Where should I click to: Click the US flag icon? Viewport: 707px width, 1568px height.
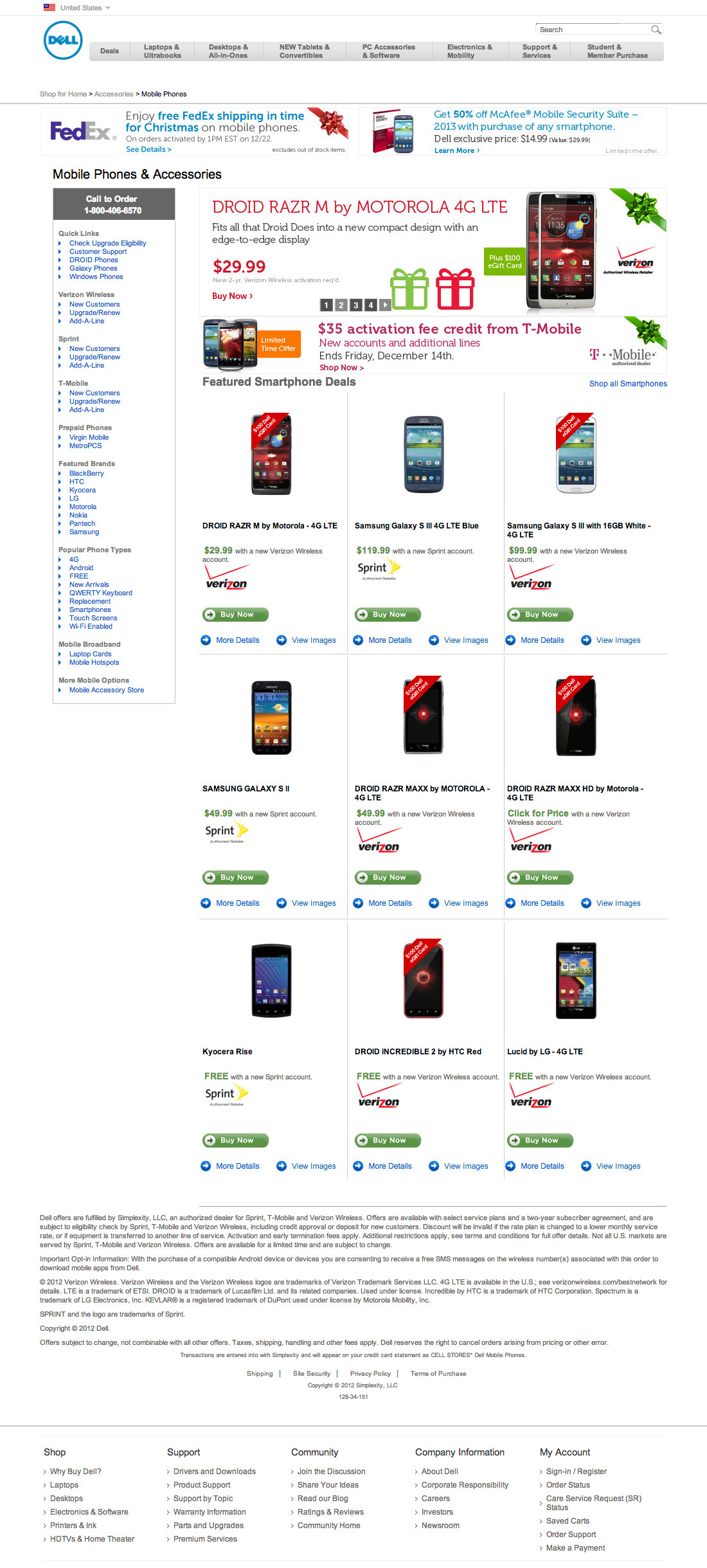pos(49,8)
